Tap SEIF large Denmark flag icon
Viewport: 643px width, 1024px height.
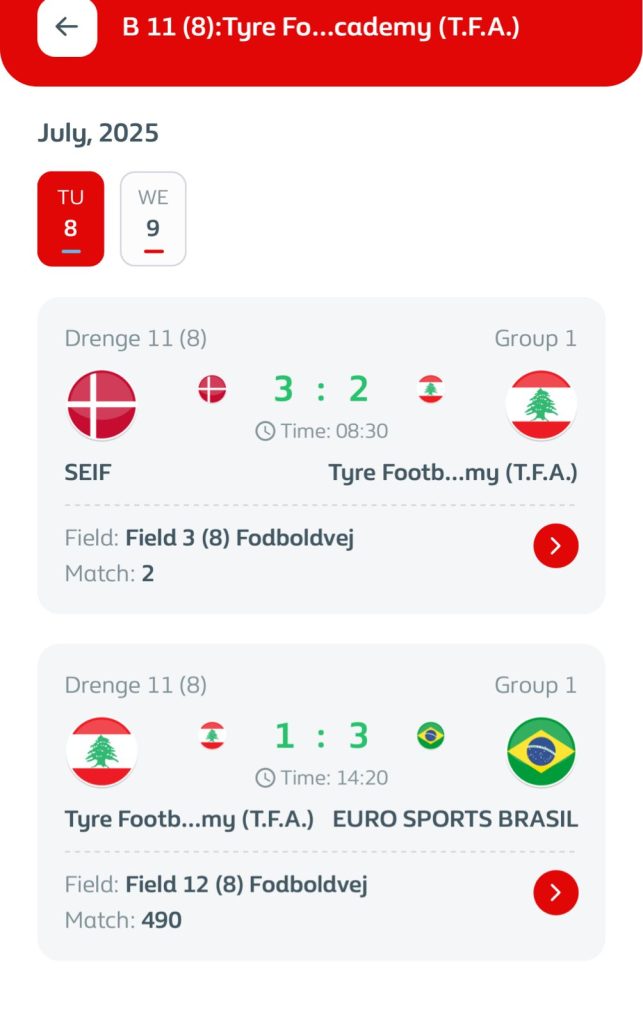[x=102, y=404]
